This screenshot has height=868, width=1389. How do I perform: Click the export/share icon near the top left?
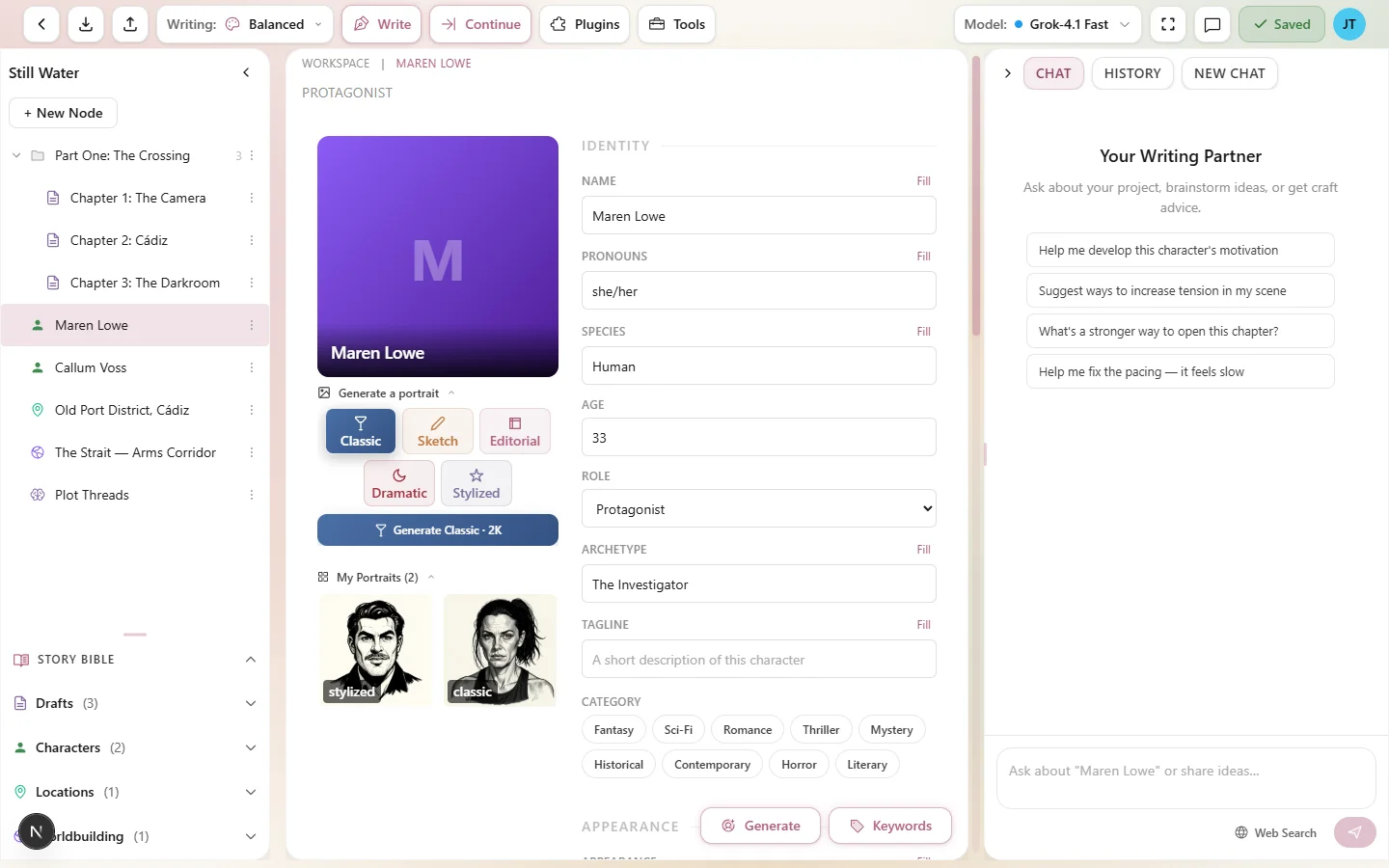pos(130,24)
